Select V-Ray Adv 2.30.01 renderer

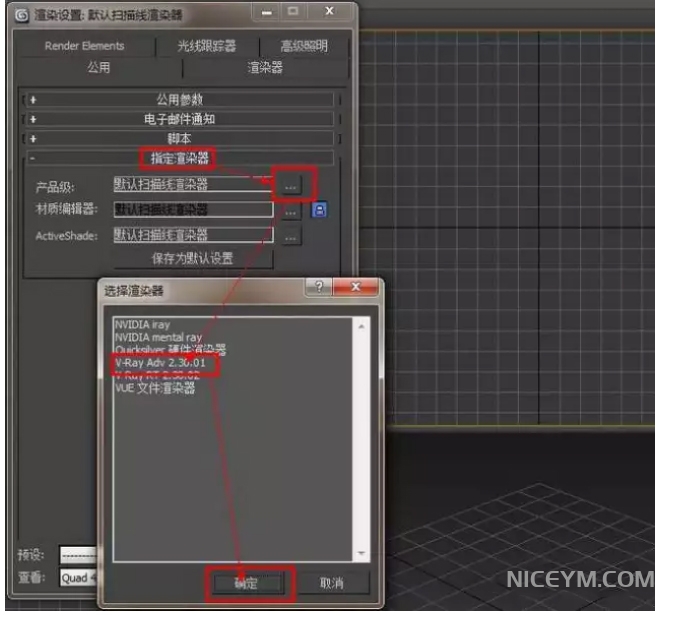pos(160,363)
